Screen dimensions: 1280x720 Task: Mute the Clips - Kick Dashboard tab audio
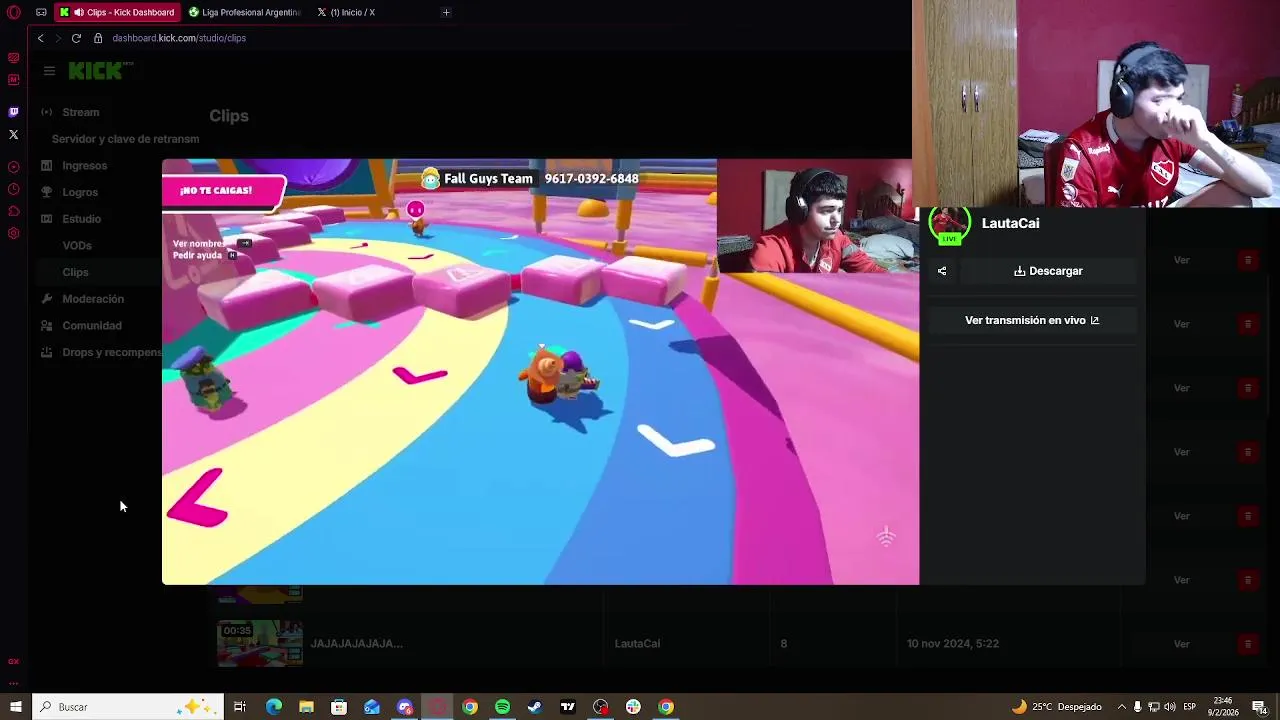click(78, 12)
